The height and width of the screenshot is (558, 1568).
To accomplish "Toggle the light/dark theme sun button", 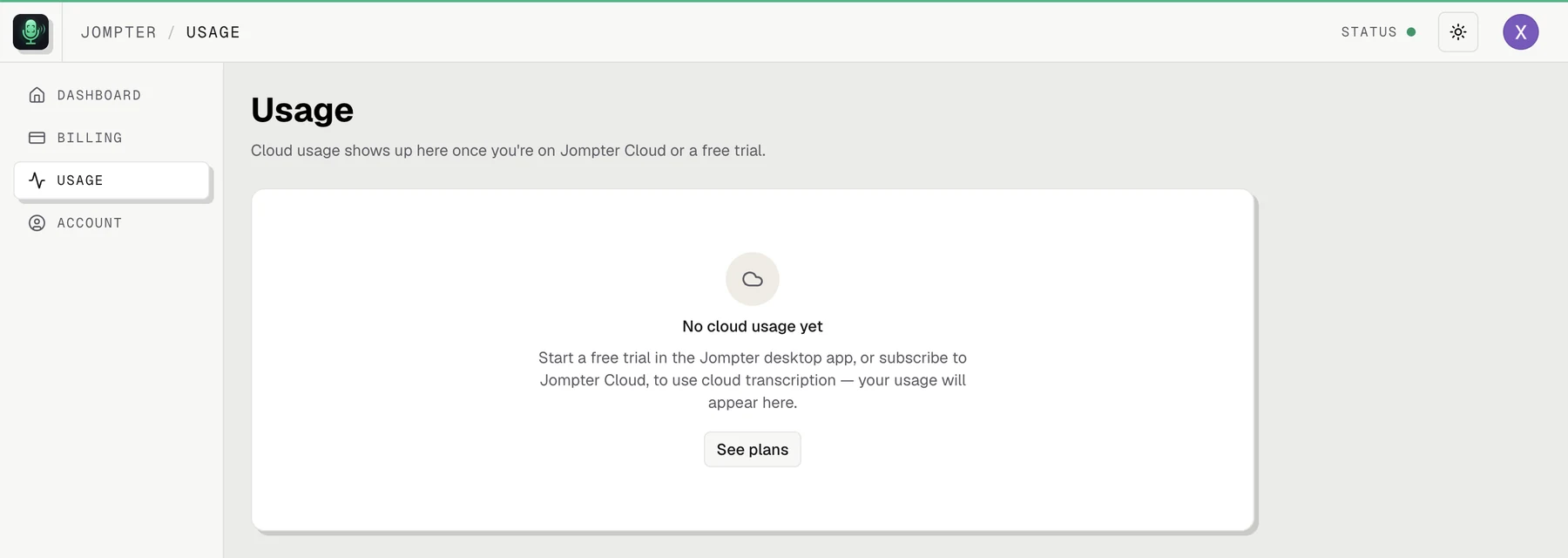I will [x=1458, y=32].
